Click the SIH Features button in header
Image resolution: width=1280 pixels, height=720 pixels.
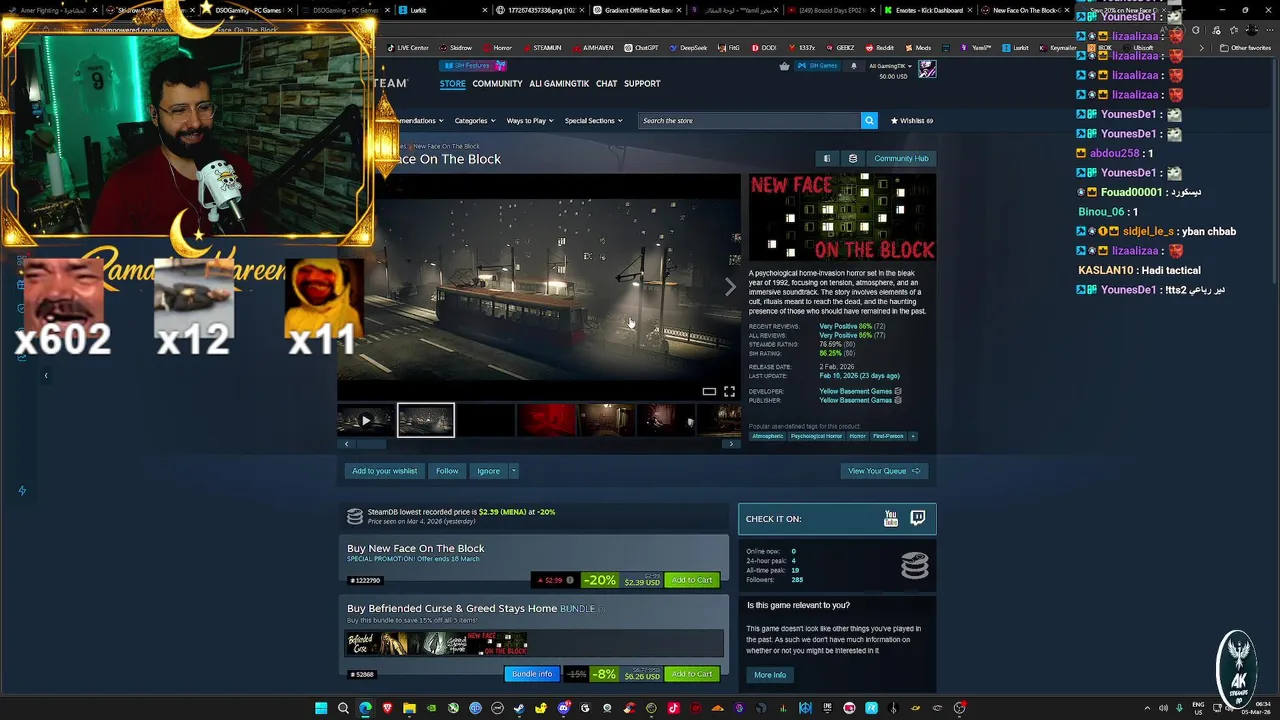click(x=474, y=66)
